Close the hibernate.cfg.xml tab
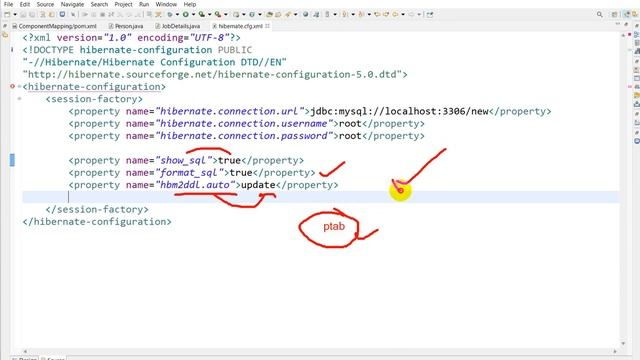The height and width of the screenshot is (360, 640). [267, 26]
